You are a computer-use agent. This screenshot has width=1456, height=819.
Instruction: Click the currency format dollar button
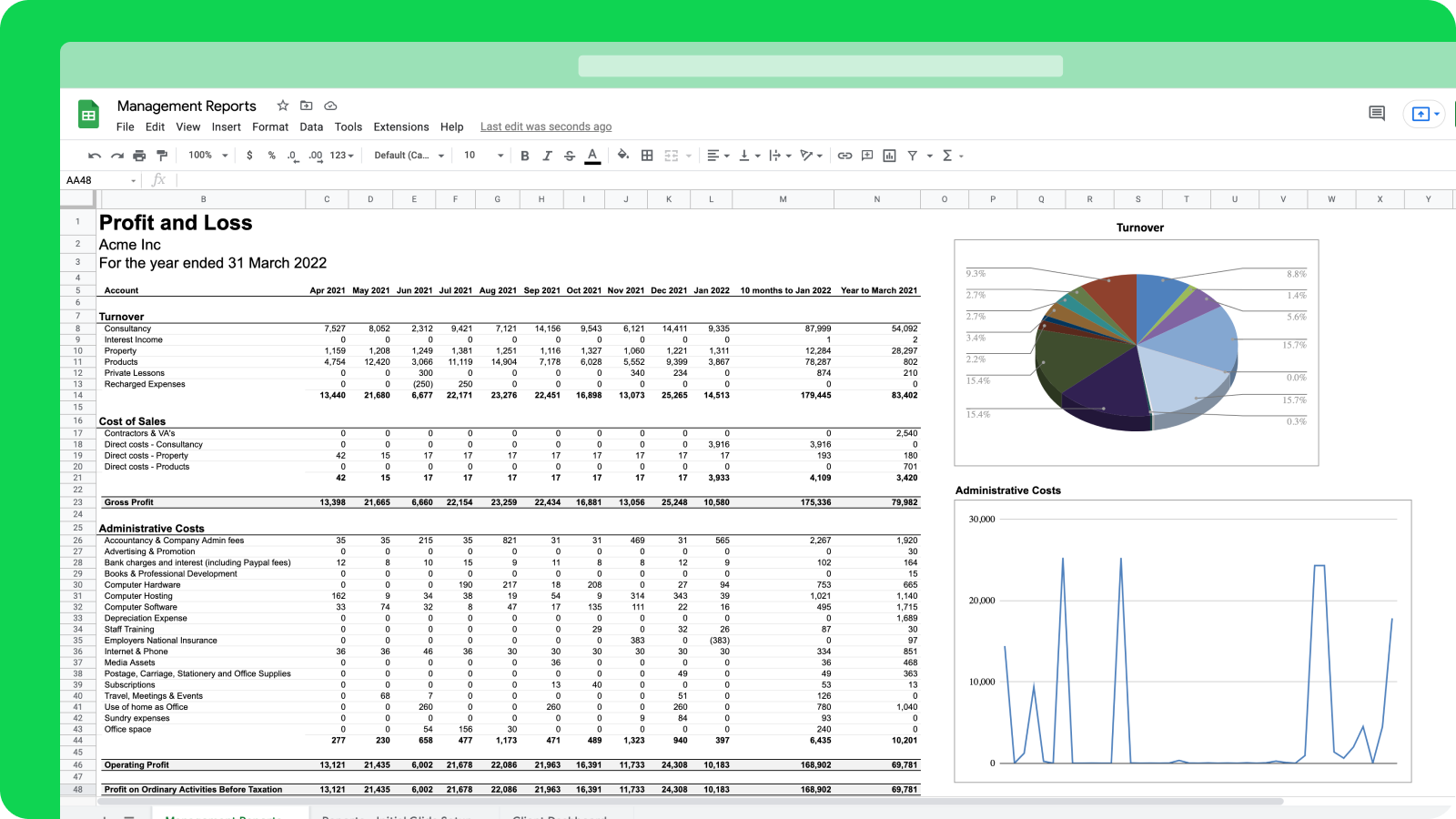249,156
